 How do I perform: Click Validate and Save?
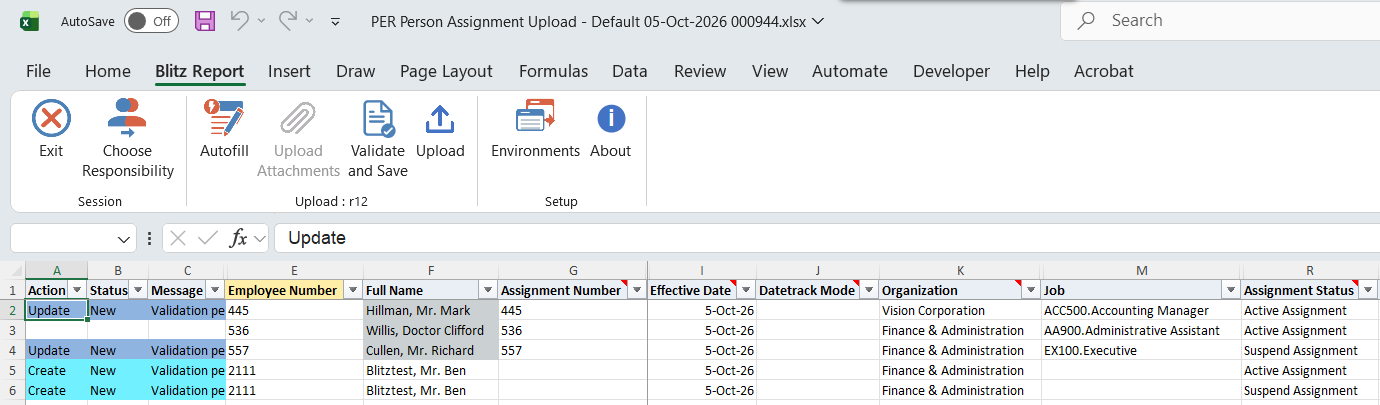(x=377, y=139)
